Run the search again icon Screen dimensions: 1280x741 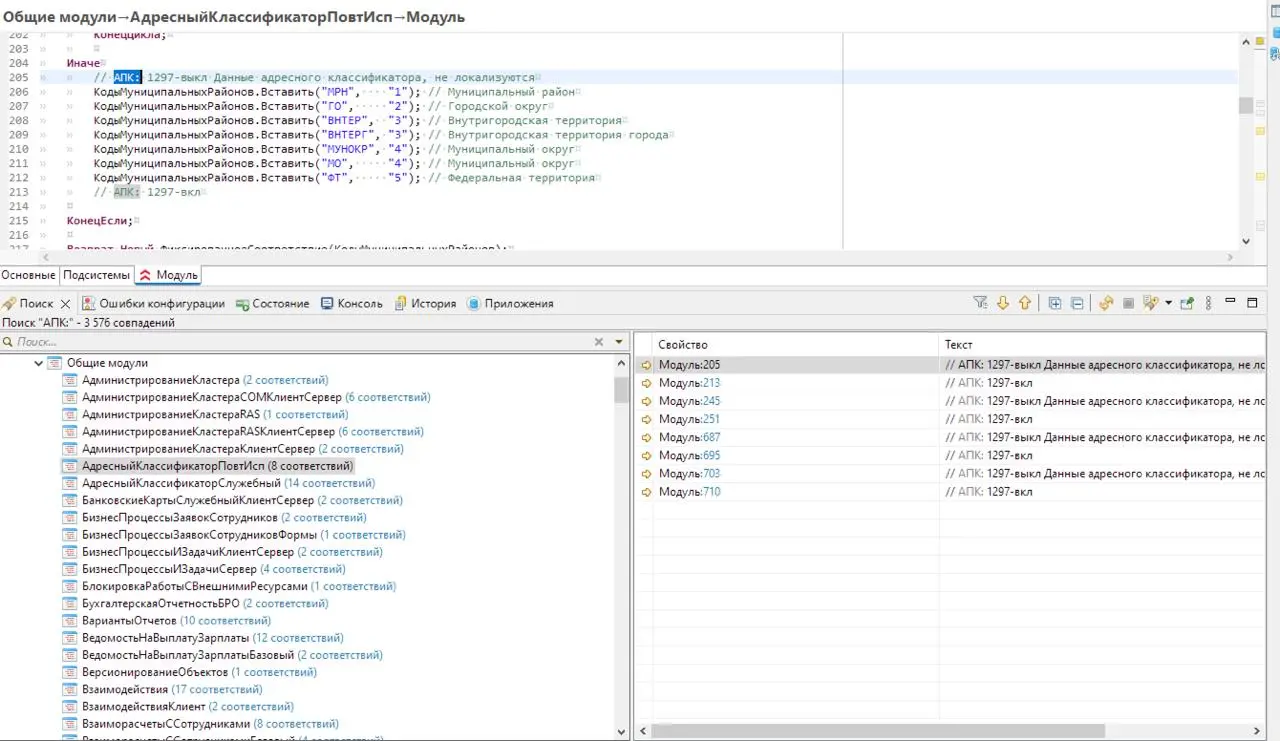pyautogui.click(x=1106, y=303)
